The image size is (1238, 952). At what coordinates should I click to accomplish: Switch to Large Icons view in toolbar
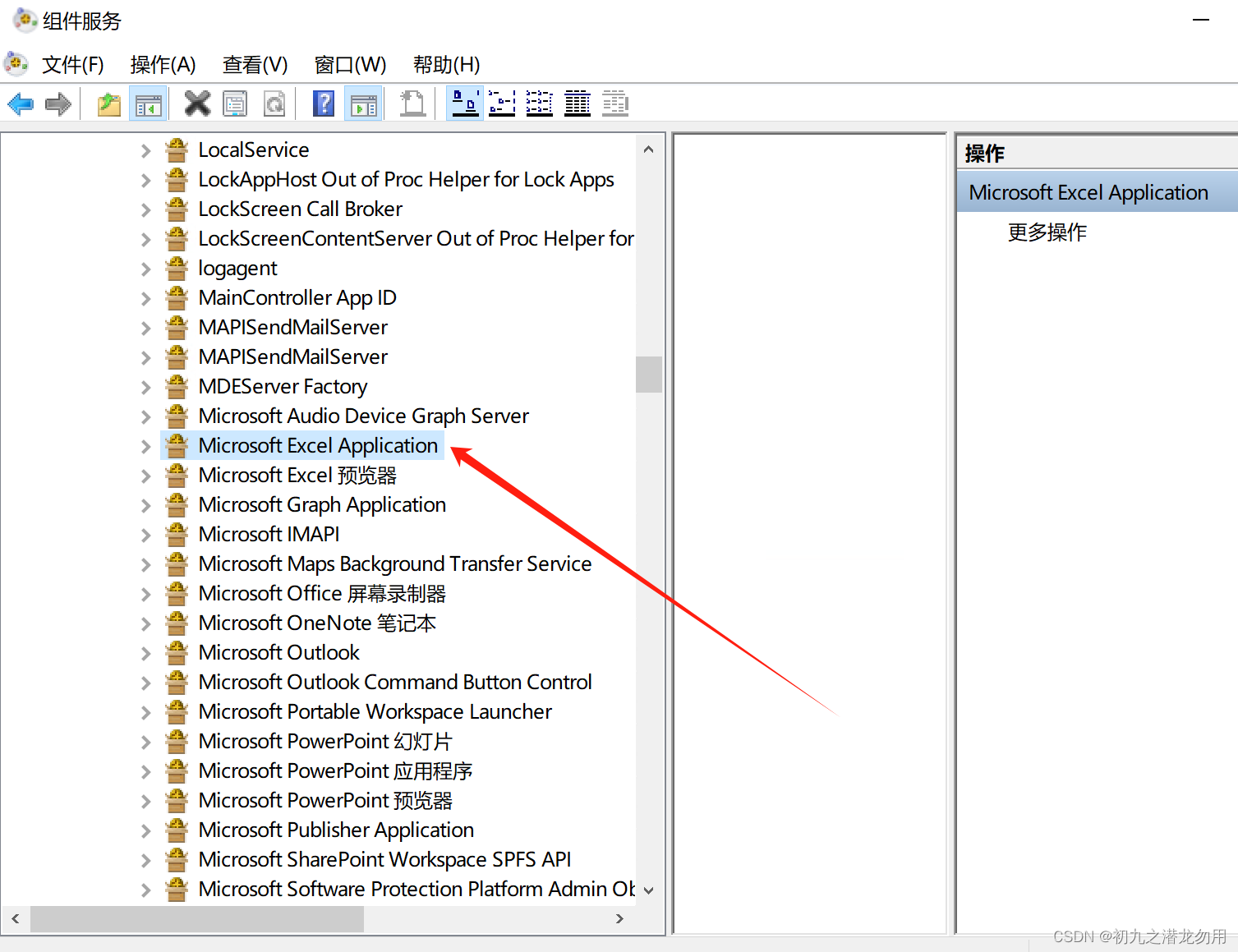point(465,103)
